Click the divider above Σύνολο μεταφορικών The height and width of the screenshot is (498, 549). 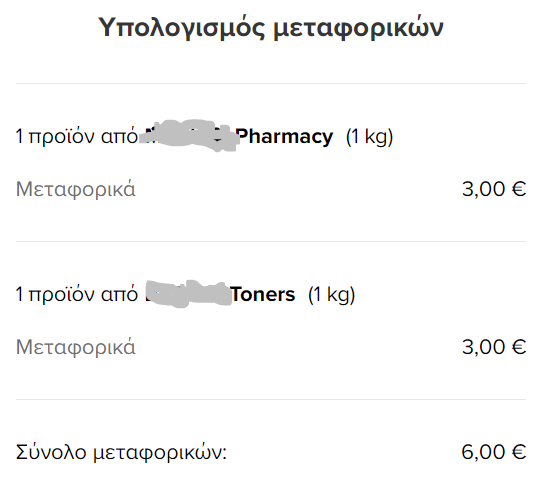[x=271, y=399]
